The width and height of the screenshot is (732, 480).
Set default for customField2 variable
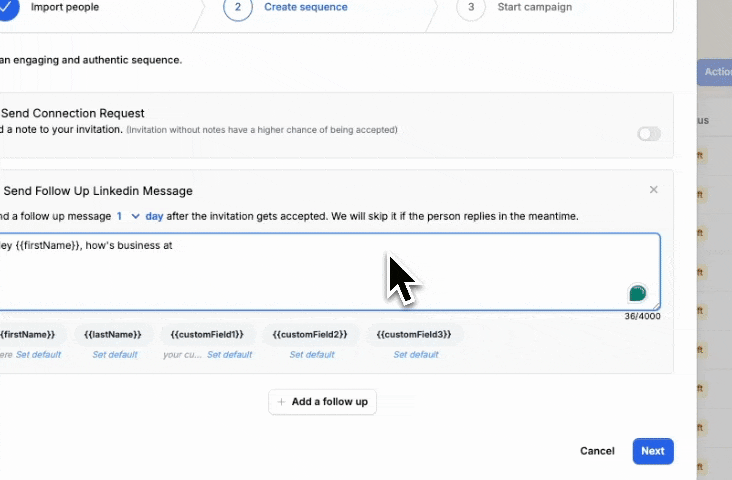coord(312,354)
